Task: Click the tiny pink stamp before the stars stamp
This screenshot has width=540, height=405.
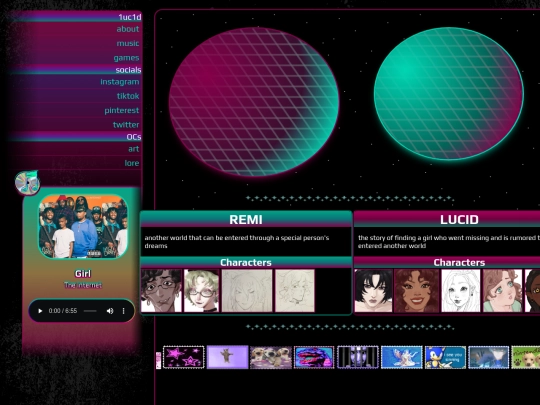Action: tap(158, 360)
